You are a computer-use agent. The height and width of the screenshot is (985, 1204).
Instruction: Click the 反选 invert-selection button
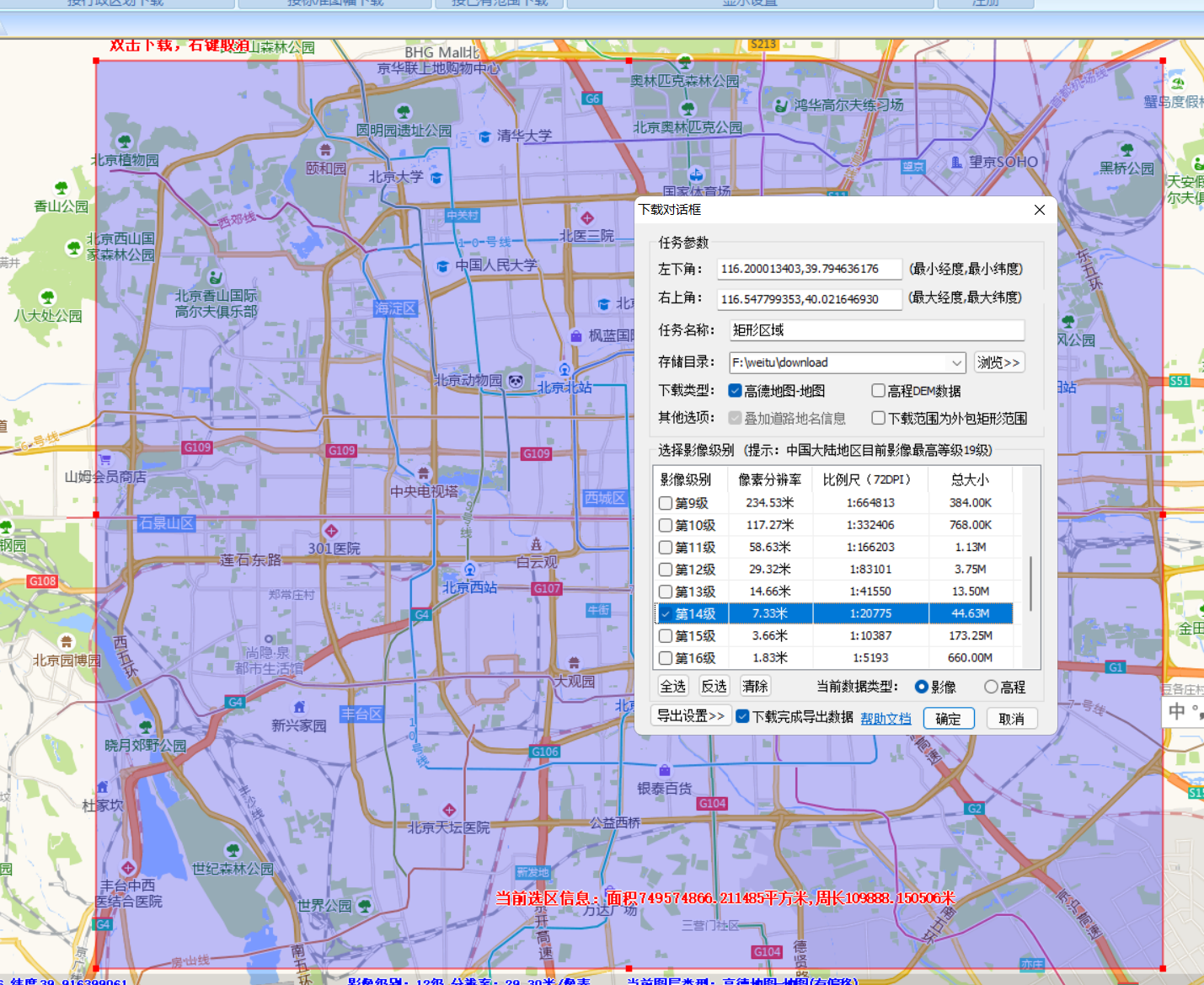click(714, 685)
